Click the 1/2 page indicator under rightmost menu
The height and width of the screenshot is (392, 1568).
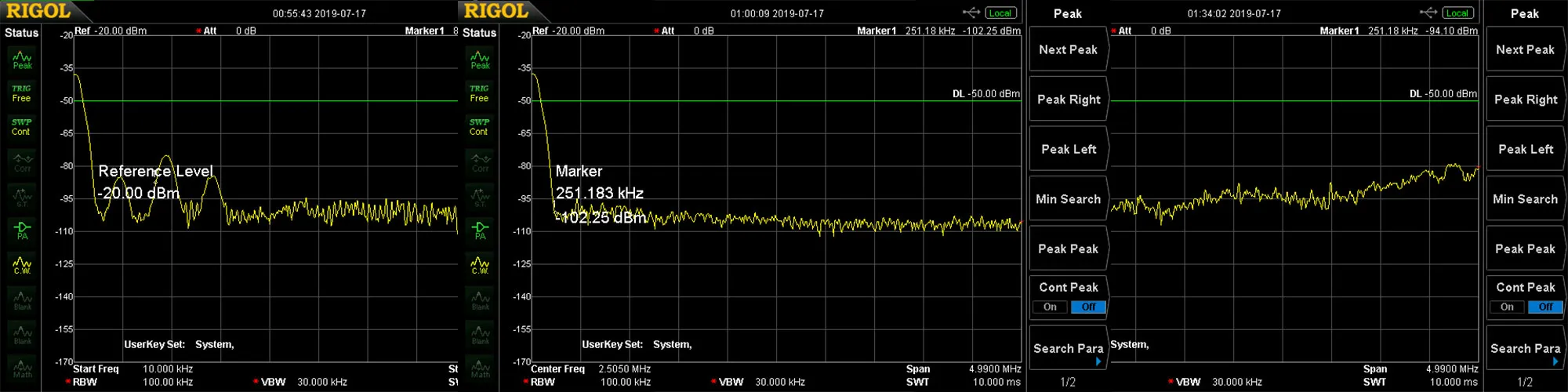coord(1524,382)
